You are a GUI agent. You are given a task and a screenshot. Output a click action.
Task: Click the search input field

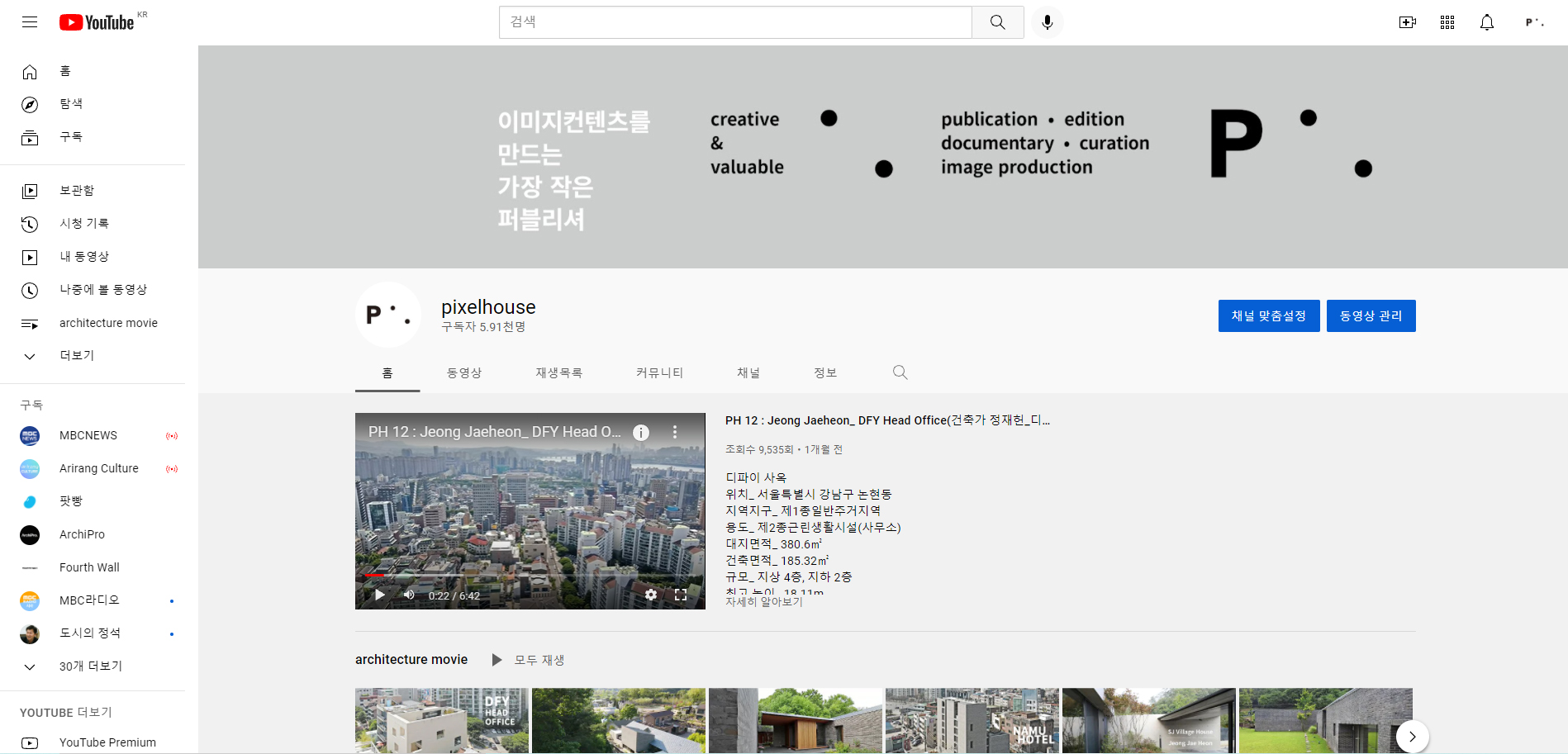pos(735,22)
